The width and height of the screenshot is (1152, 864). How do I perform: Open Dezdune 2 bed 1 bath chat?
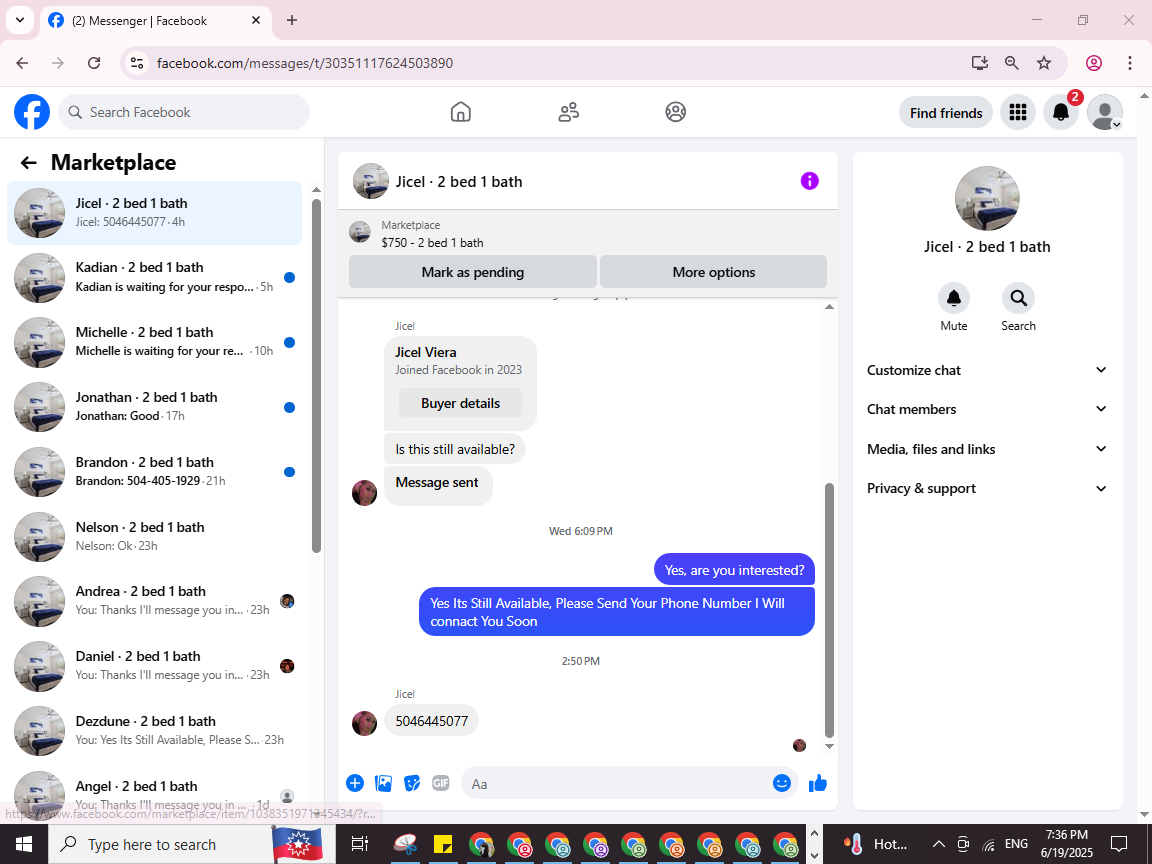154,730
